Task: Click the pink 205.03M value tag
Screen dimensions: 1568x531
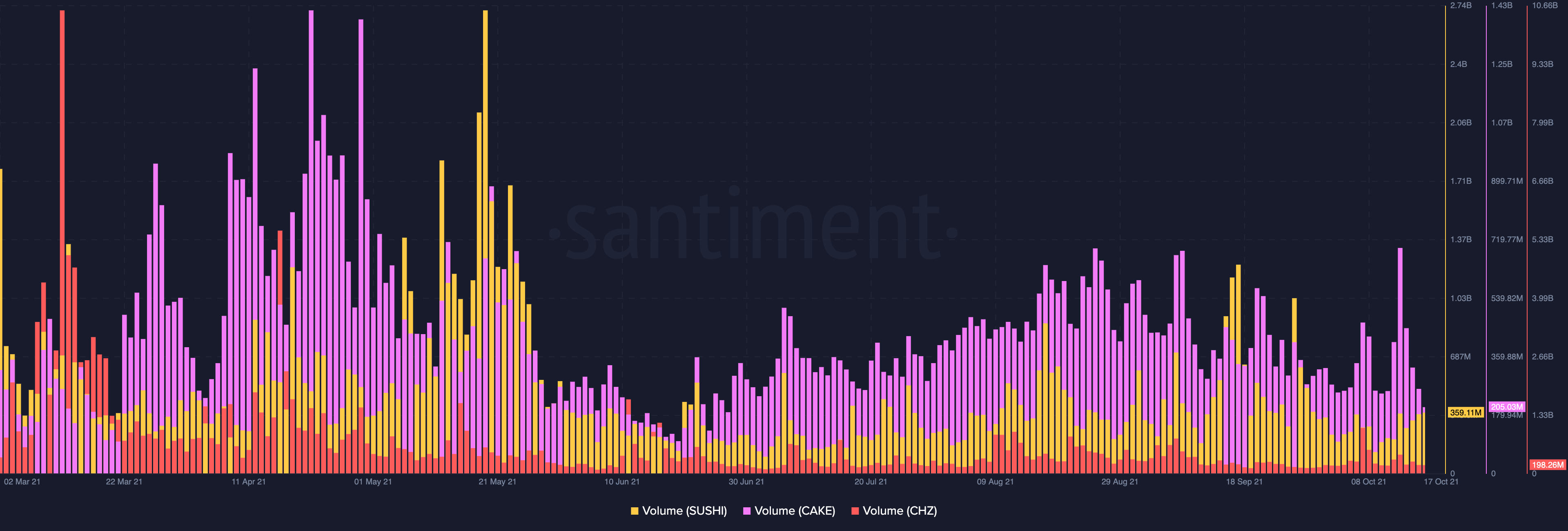Action: pos(1506,407)
